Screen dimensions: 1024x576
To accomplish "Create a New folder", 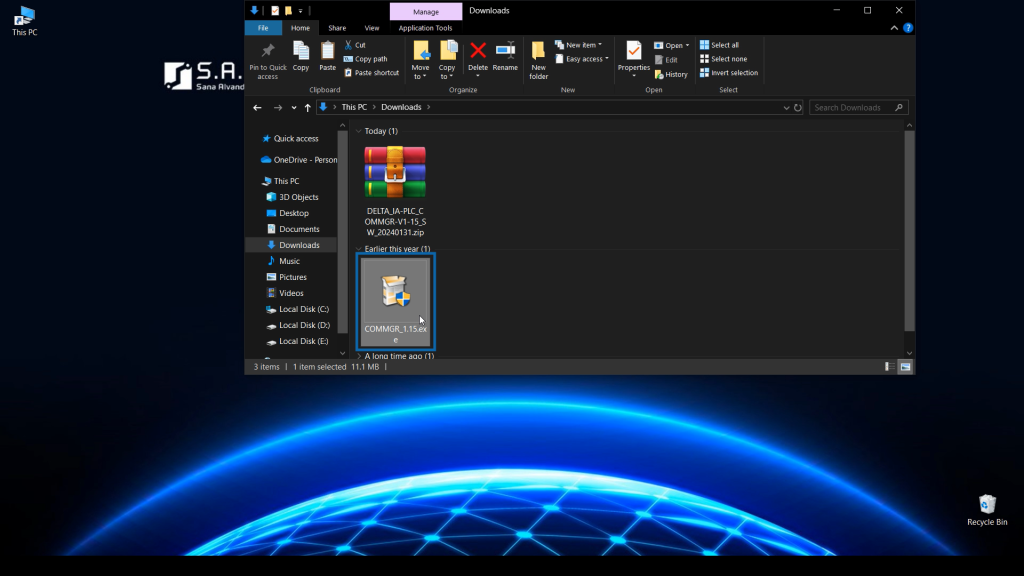I will point(539,60).
